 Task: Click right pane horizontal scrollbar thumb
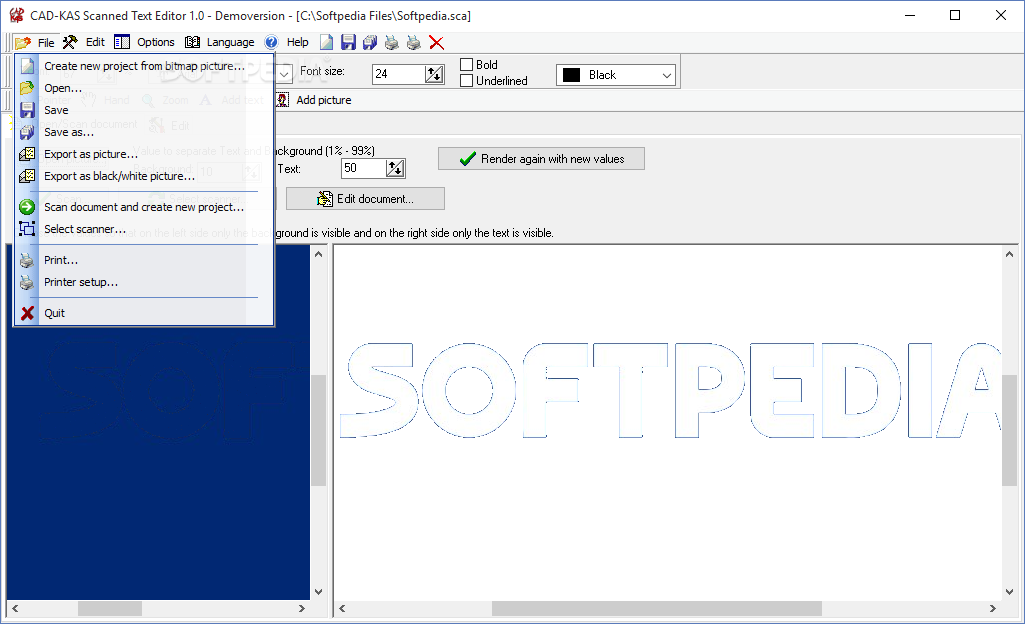tap(656, 608)
